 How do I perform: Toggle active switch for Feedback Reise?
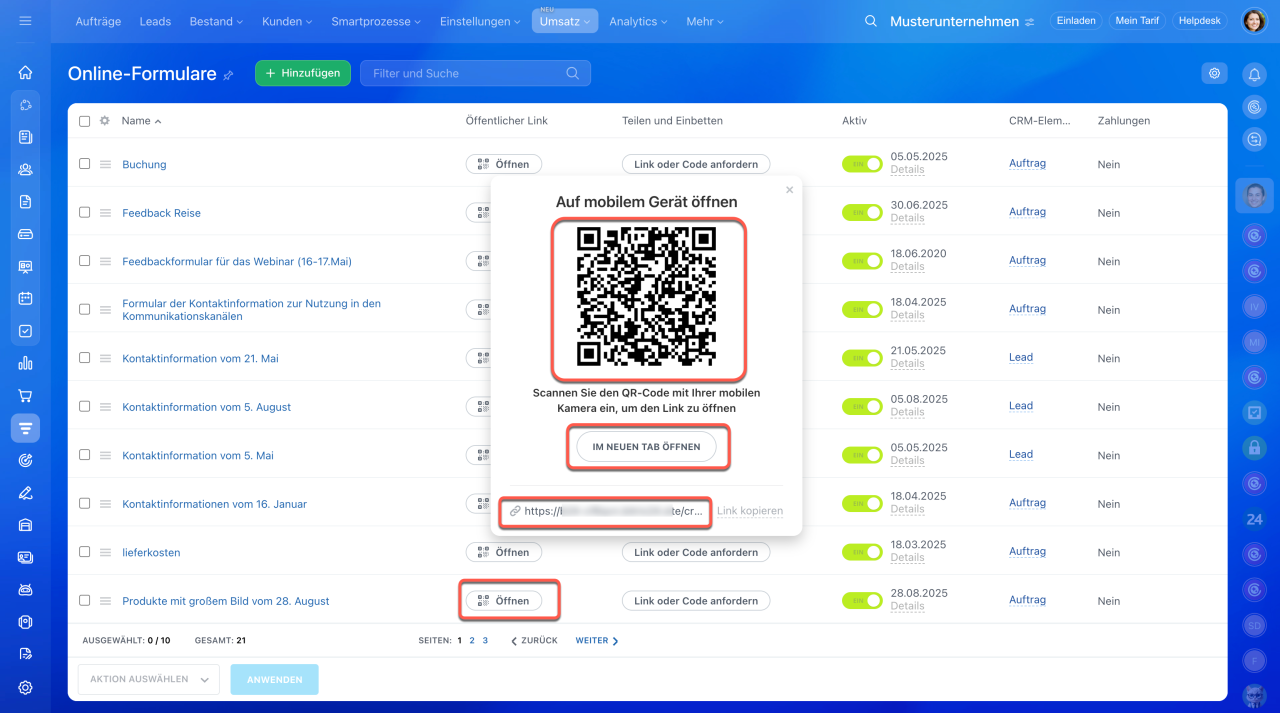863,212
